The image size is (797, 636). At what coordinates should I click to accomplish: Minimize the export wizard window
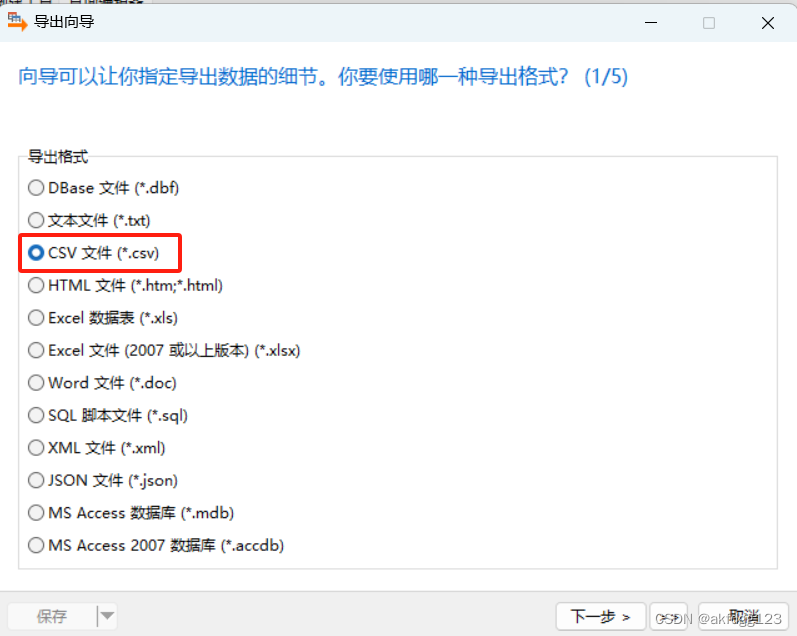(651, 23)
